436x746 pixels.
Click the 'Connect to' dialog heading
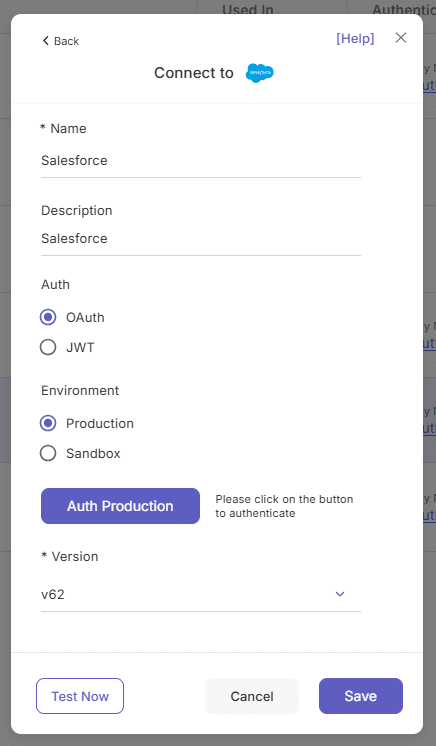(194, 73)
